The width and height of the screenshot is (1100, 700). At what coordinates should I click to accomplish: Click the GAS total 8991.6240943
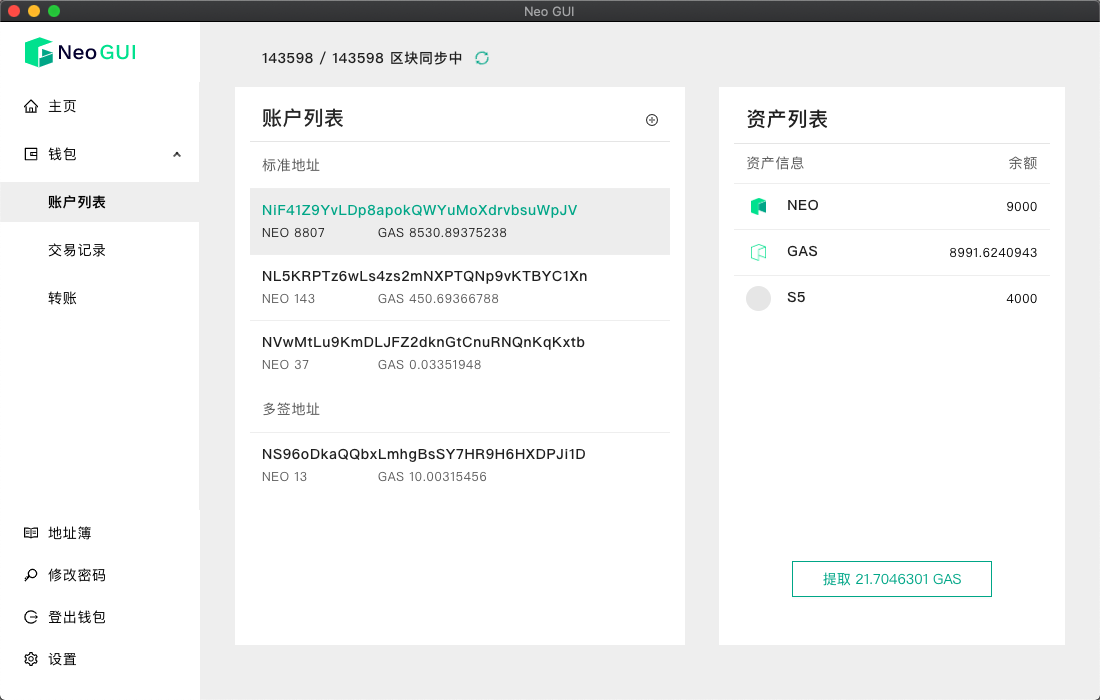[993, 253]
